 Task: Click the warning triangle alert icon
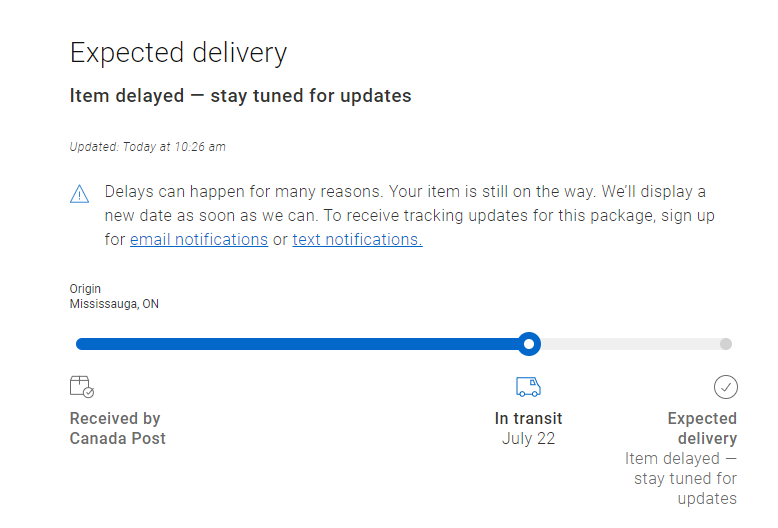pyautogui.click(x=80, y=194)
